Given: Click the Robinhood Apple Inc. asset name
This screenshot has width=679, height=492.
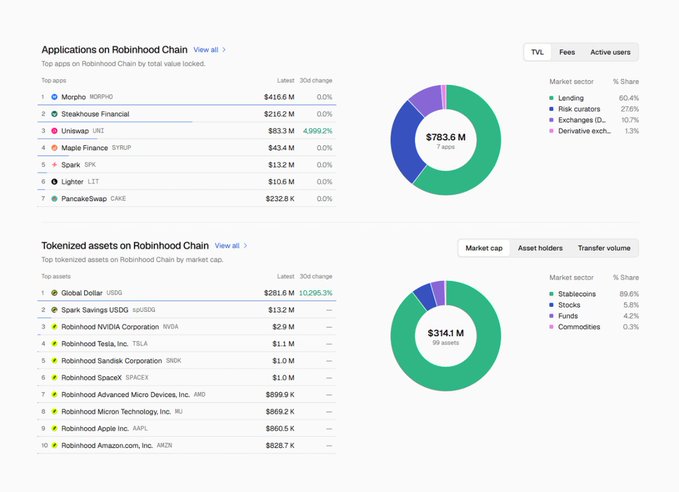Looking at the screenshot, I should tap(95, 428).
